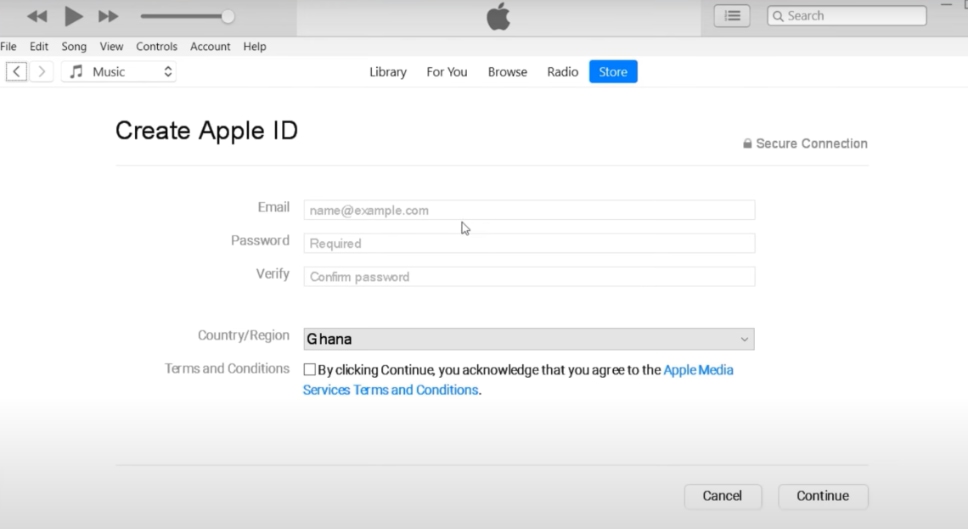The height and width of the screenshot is (529, 968).
Task: Click the Secure Connection lock icon
Action: point(747,143)
